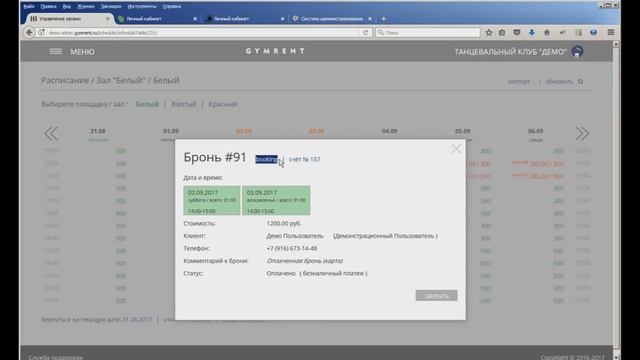Image resolution: width=640 pixels, height=360 pixels.
Task: Open the Справка menu
Action: click(171, 7)
